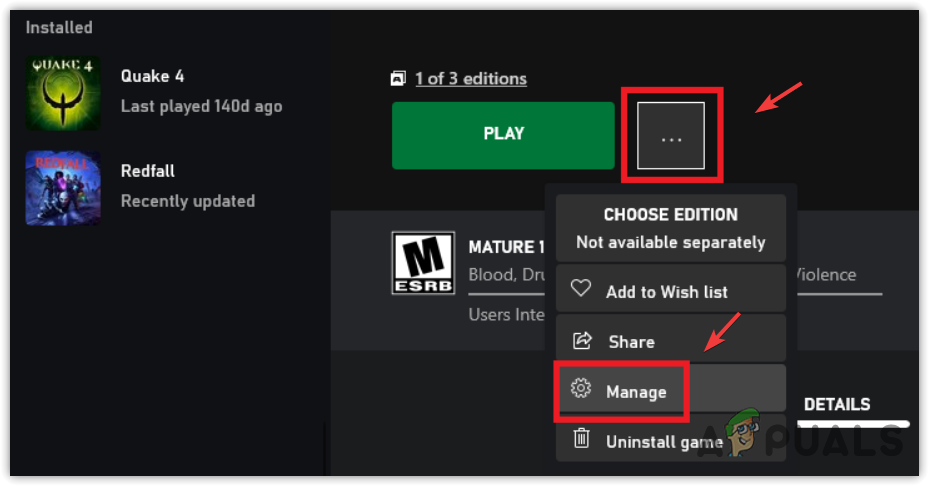Open the '1 of 3 editions' link
The image size is (929, 486).
[469, 78]
